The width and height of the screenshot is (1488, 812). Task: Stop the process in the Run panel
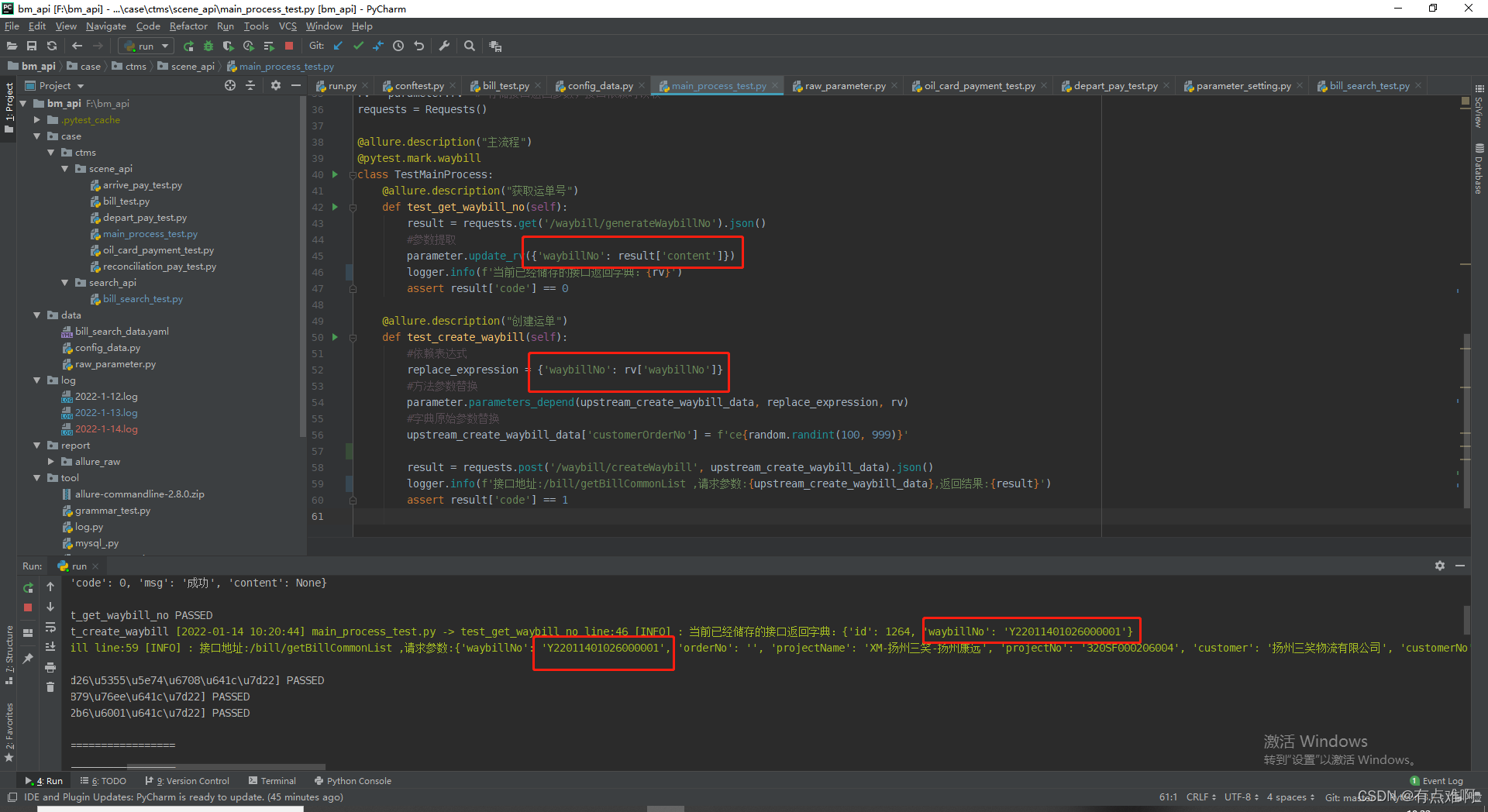pos(29,607)
